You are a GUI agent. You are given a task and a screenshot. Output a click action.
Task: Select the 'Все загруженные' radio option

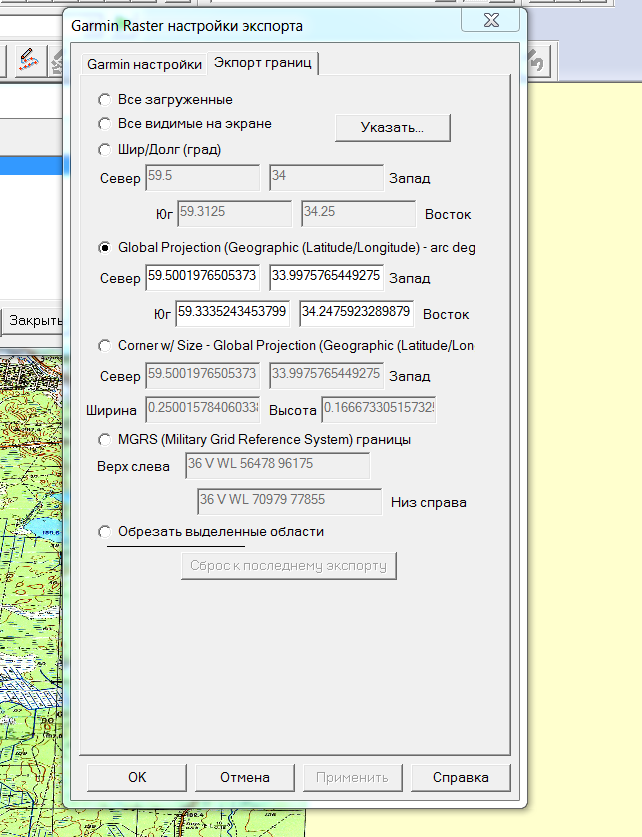point(105,100)
